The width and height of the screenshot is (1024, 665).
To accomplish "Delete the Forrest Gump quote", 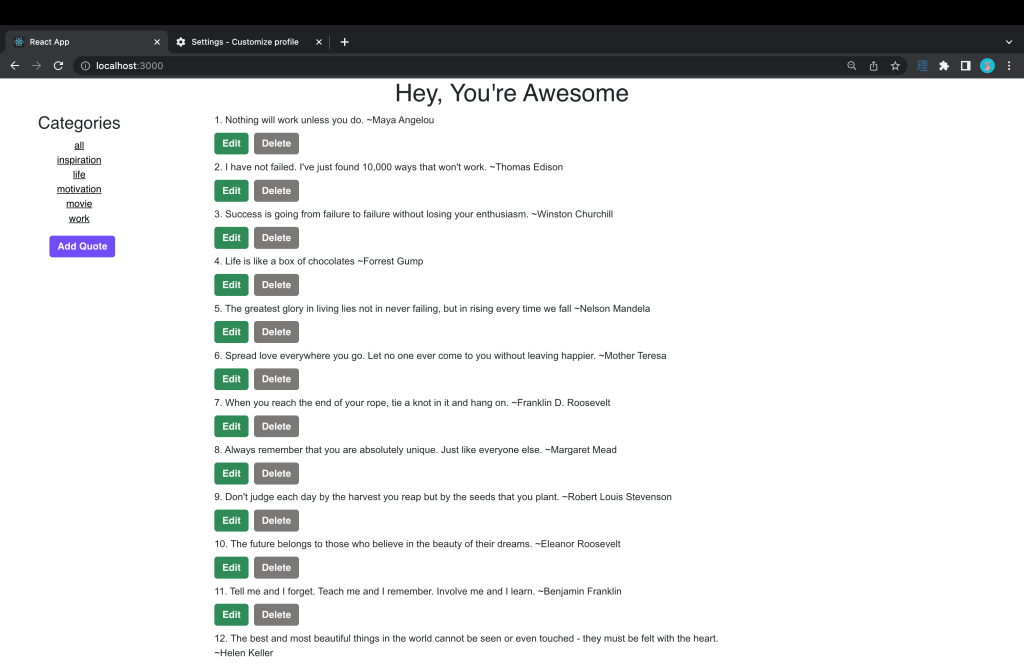I will [x=276, y=285].
